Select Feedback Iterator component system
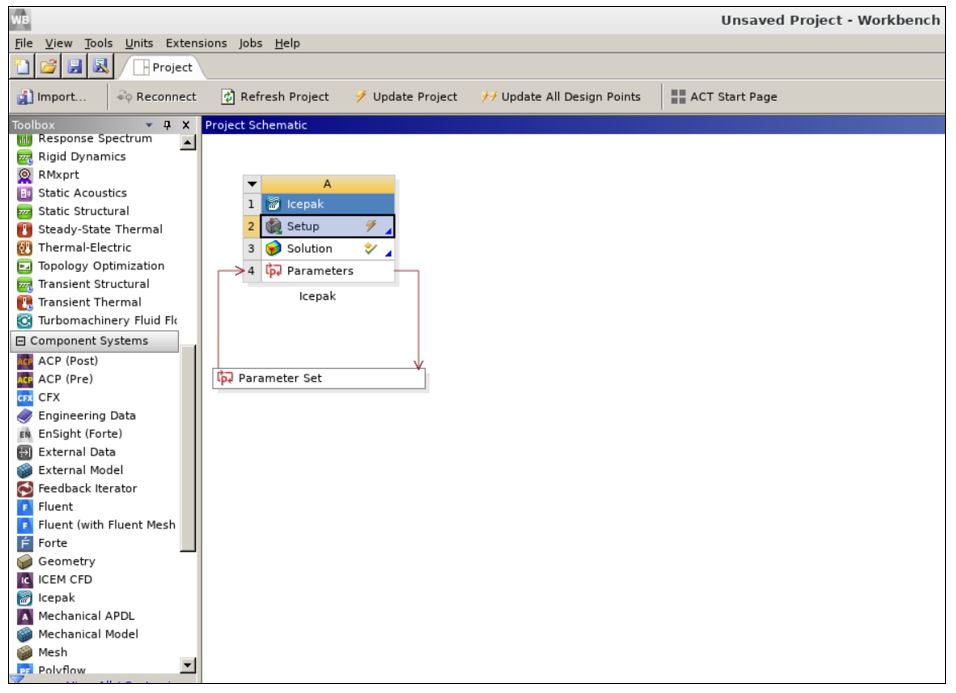This screenshot has width=956, height=693. 87,489
